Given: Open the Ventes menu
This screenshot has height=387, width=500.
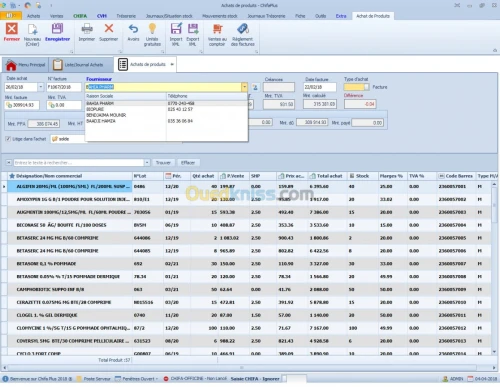Looking at the screenshot, I should tap(56, 16).
